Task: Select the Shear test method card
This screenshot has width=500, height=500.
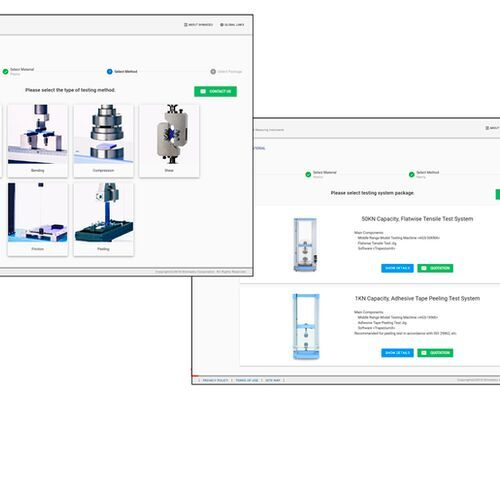Action: click(169, 140)
